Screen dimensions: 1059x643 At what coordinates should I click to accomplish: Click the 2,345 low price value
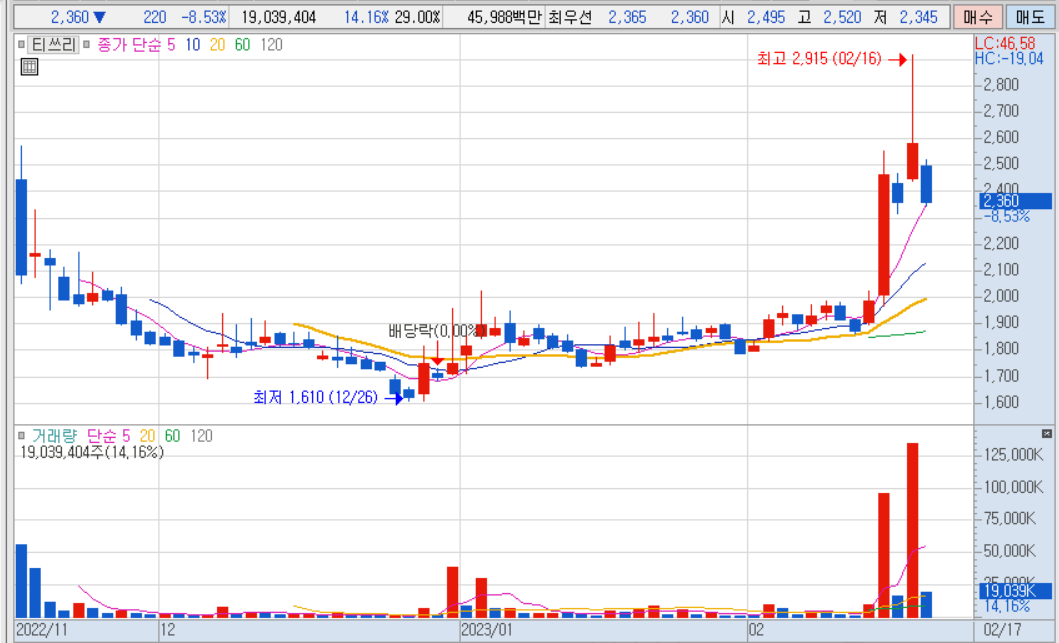pos(918,17)
